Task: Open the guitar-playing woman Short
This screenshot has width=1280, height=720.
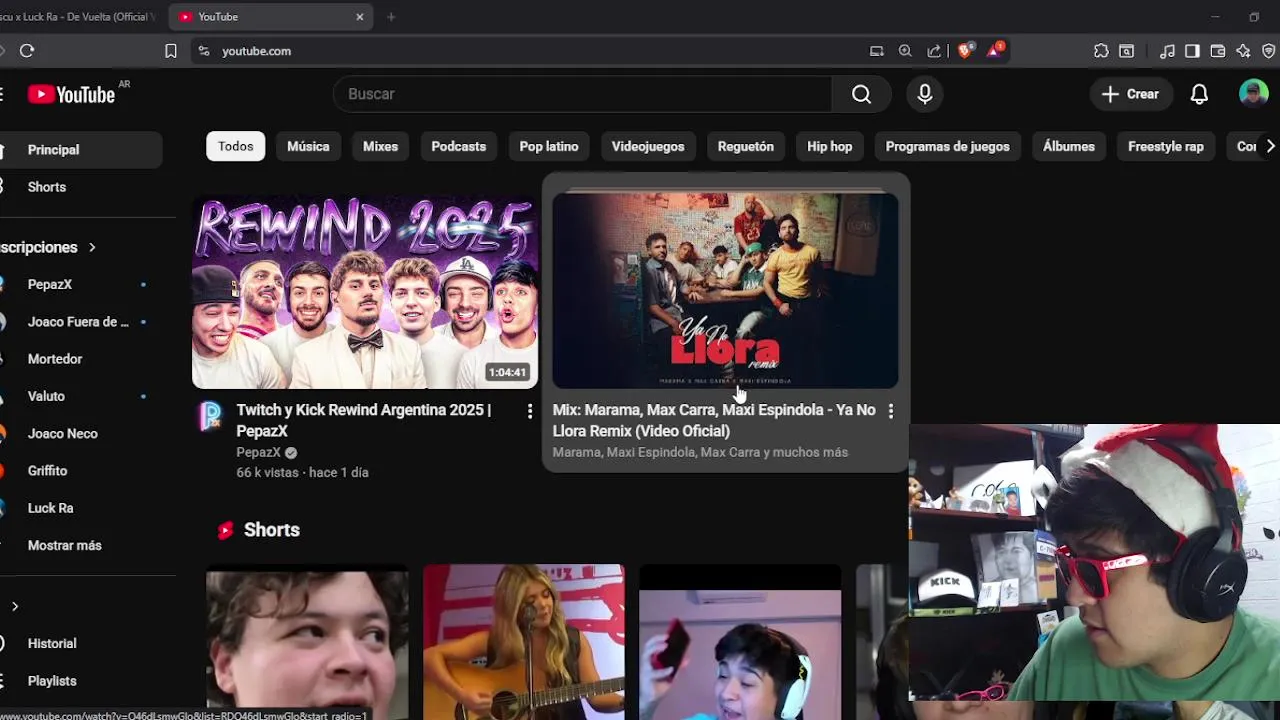Action: (524, 642)
